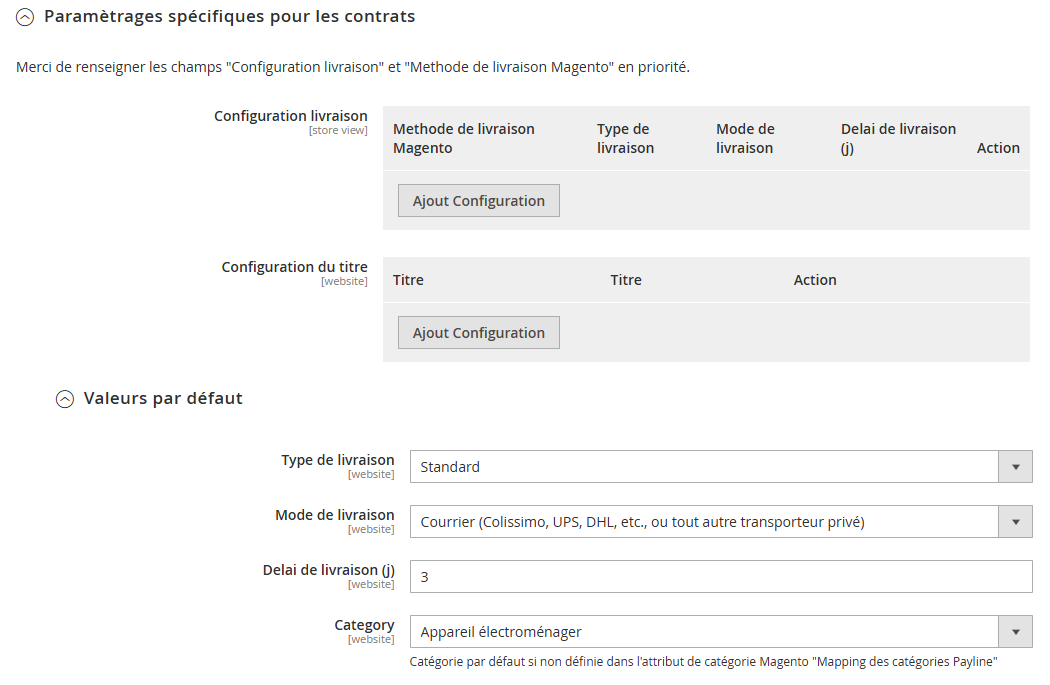Click Ajout Configuration under Configuration livraison

pyautogui.click(x=479, y=201)
